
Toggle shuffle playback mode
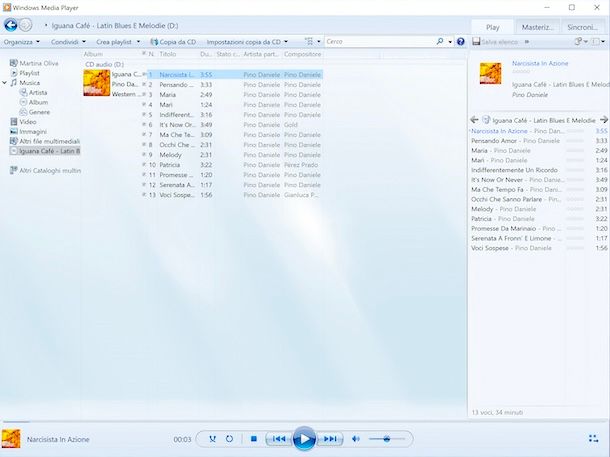pos(212,439)
